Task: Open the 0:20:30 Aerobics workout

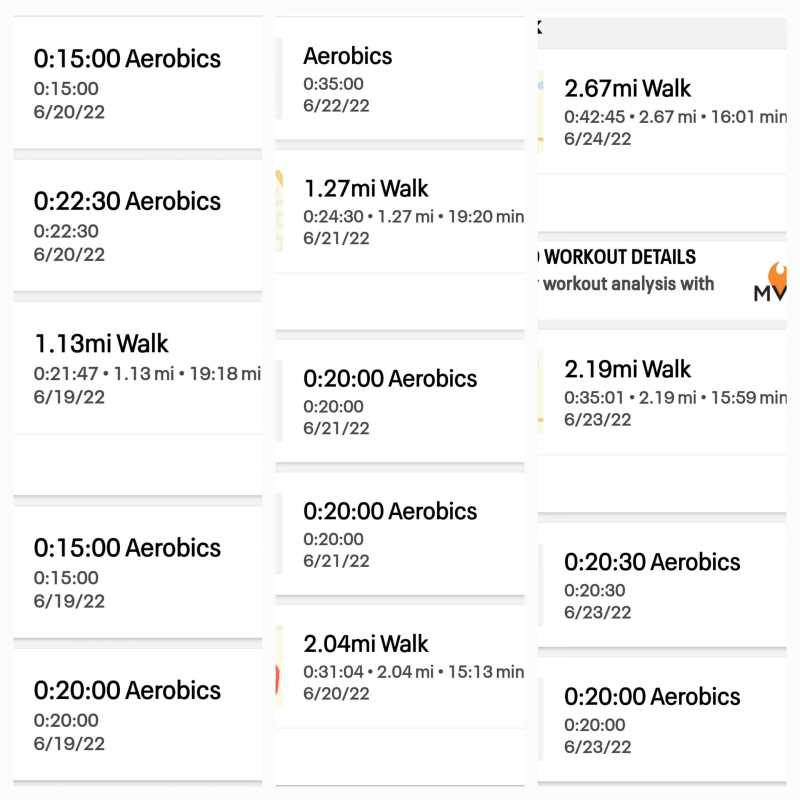Action: (x=662, y=585)
